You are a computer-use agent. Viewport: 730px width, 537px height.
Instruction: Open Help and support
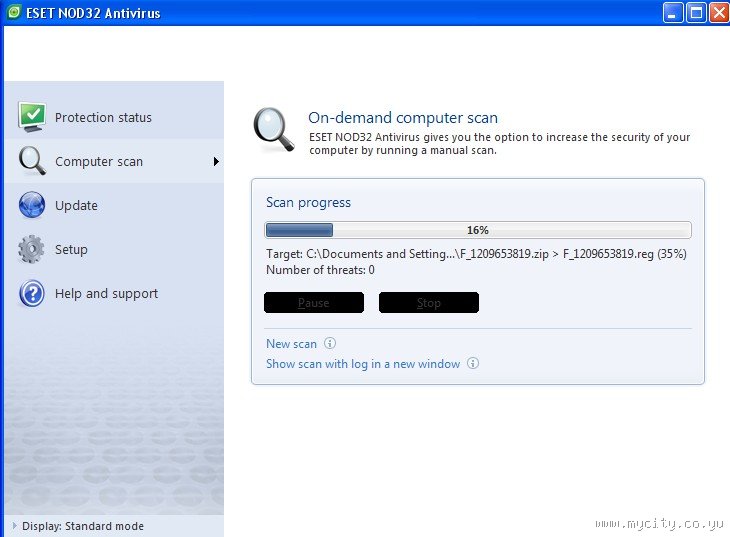[x=114, y=293]
